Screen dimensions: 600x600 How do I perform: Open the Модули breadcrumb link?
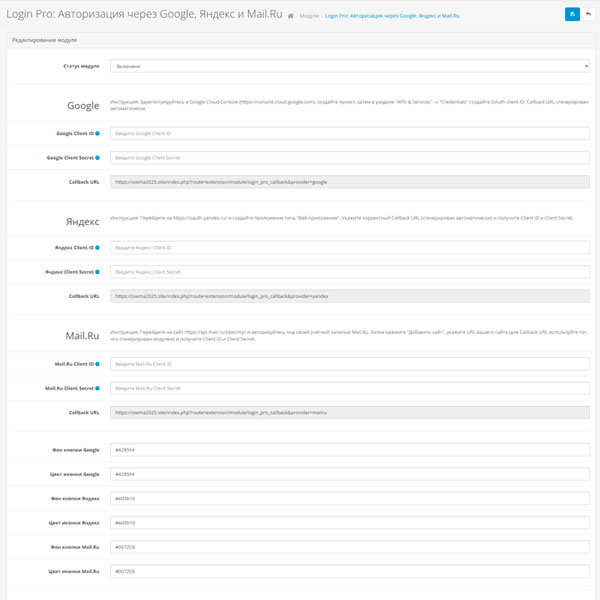click(309, 16)
